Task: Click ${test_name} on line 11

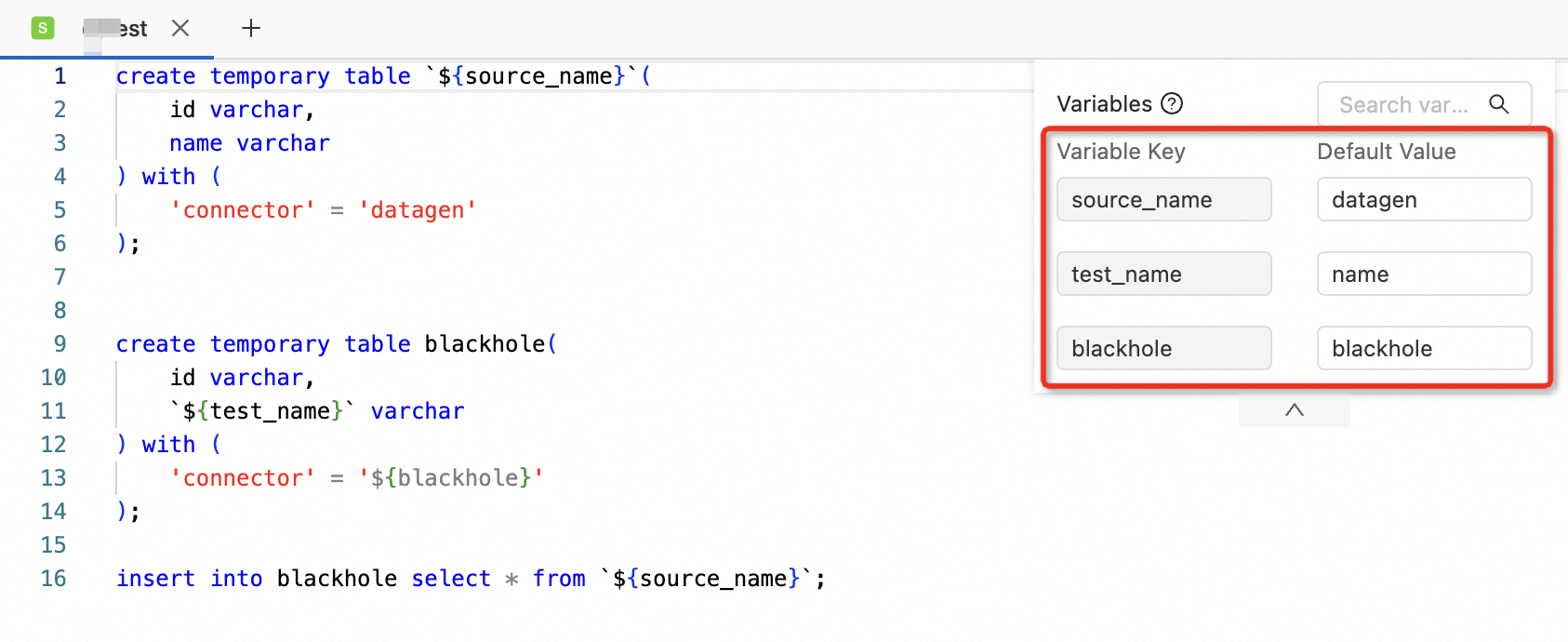Action: 263,410
